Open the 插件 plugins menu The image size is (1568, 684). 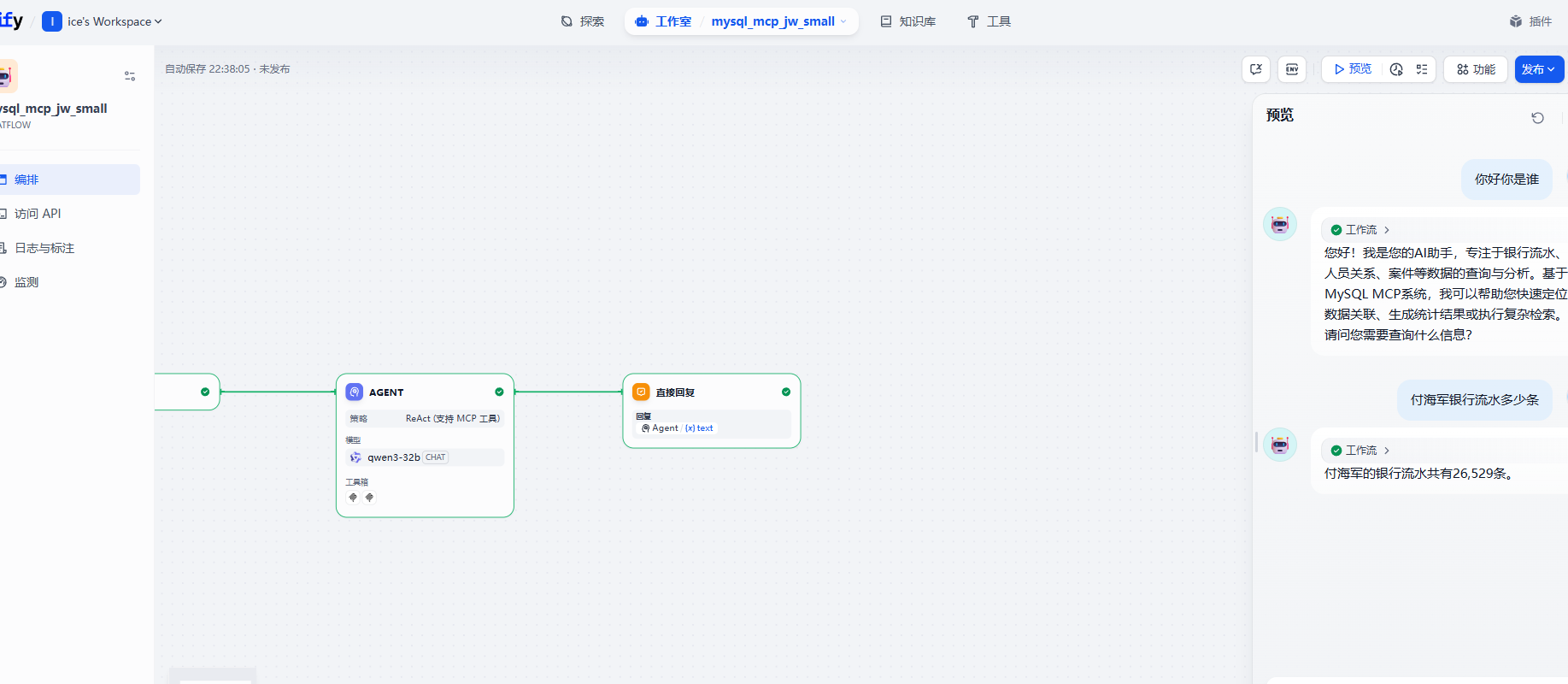point(1530,21)
